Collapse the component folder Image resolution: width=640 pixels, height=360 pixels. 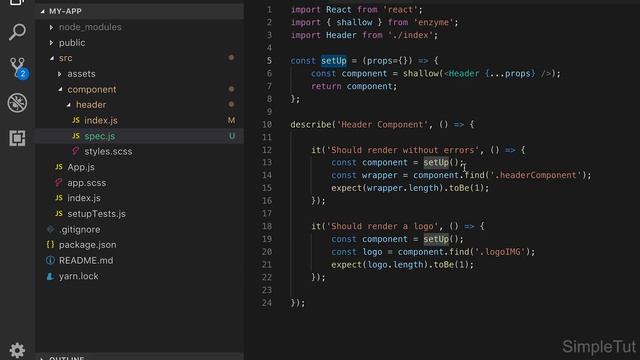click(x=60, y=89)
